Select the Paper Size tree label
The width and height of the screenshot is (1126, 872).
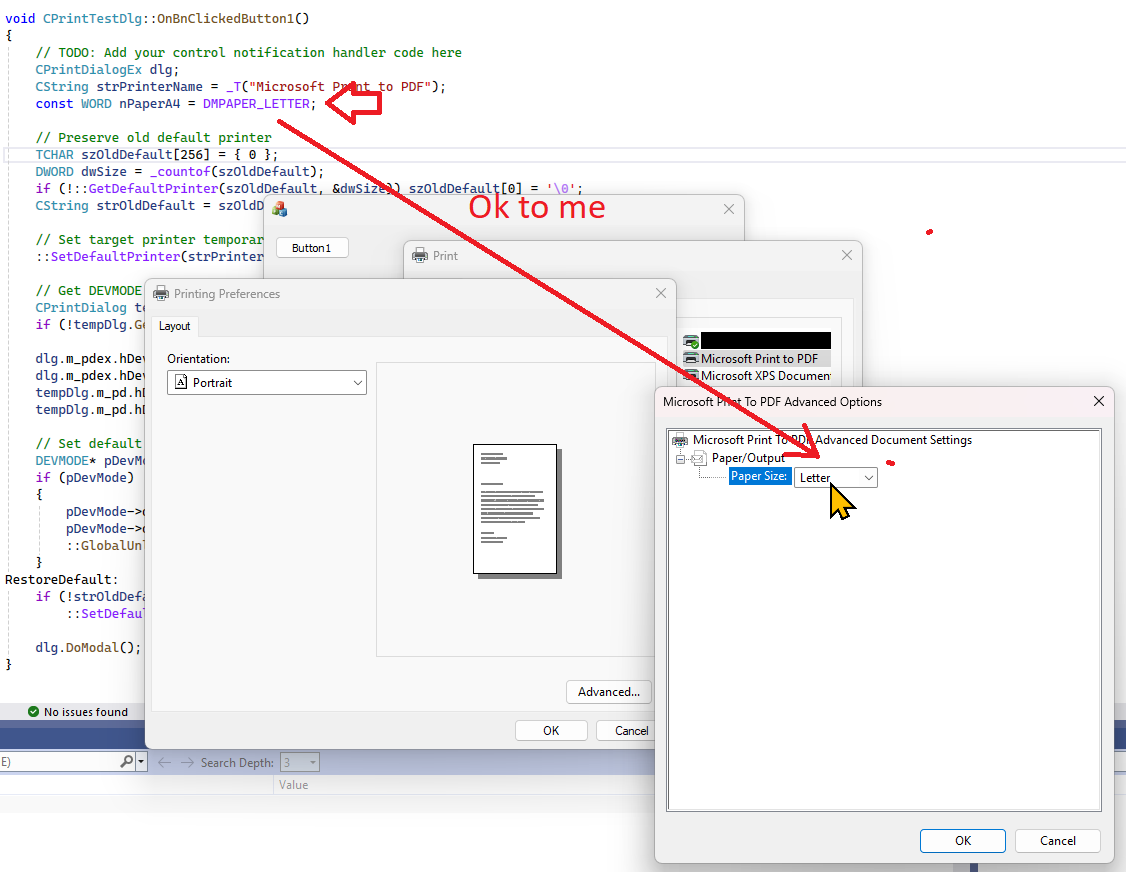click(760, 476)
